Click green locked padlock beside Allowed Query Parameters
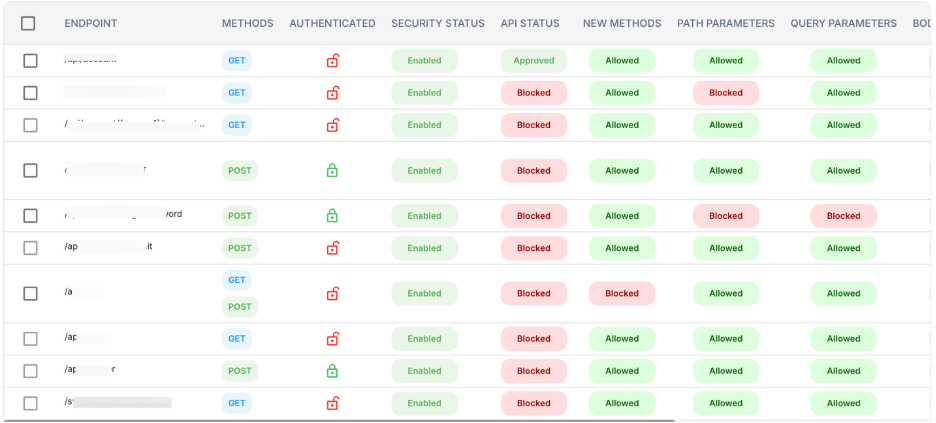Screen dimensions: 936x423 (x=332, y=171)
